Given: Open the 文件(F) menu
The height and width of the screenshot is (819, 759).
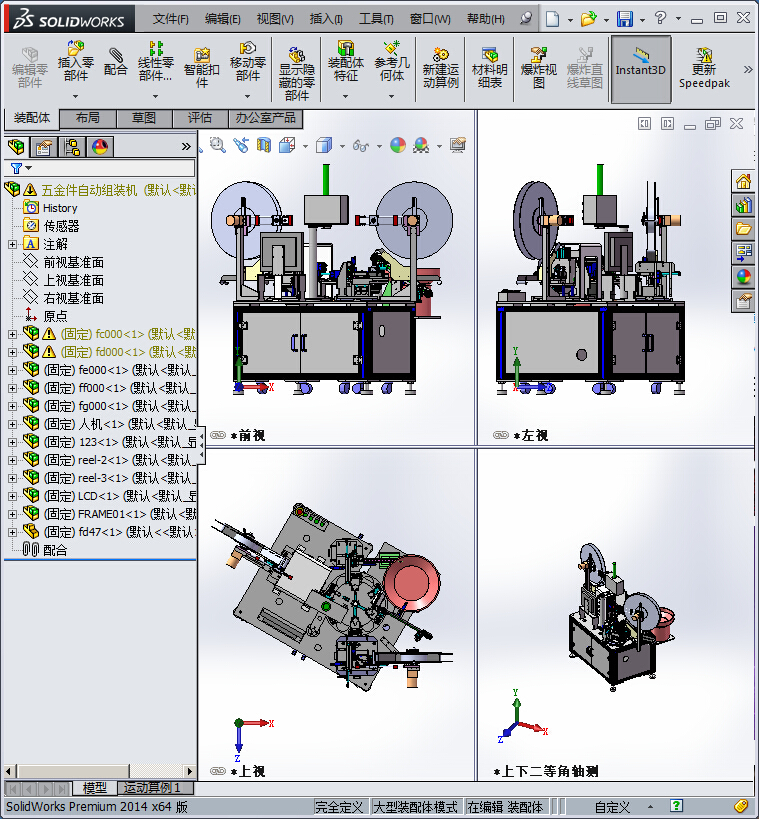Looking at the screenshot, I should 171,19.
